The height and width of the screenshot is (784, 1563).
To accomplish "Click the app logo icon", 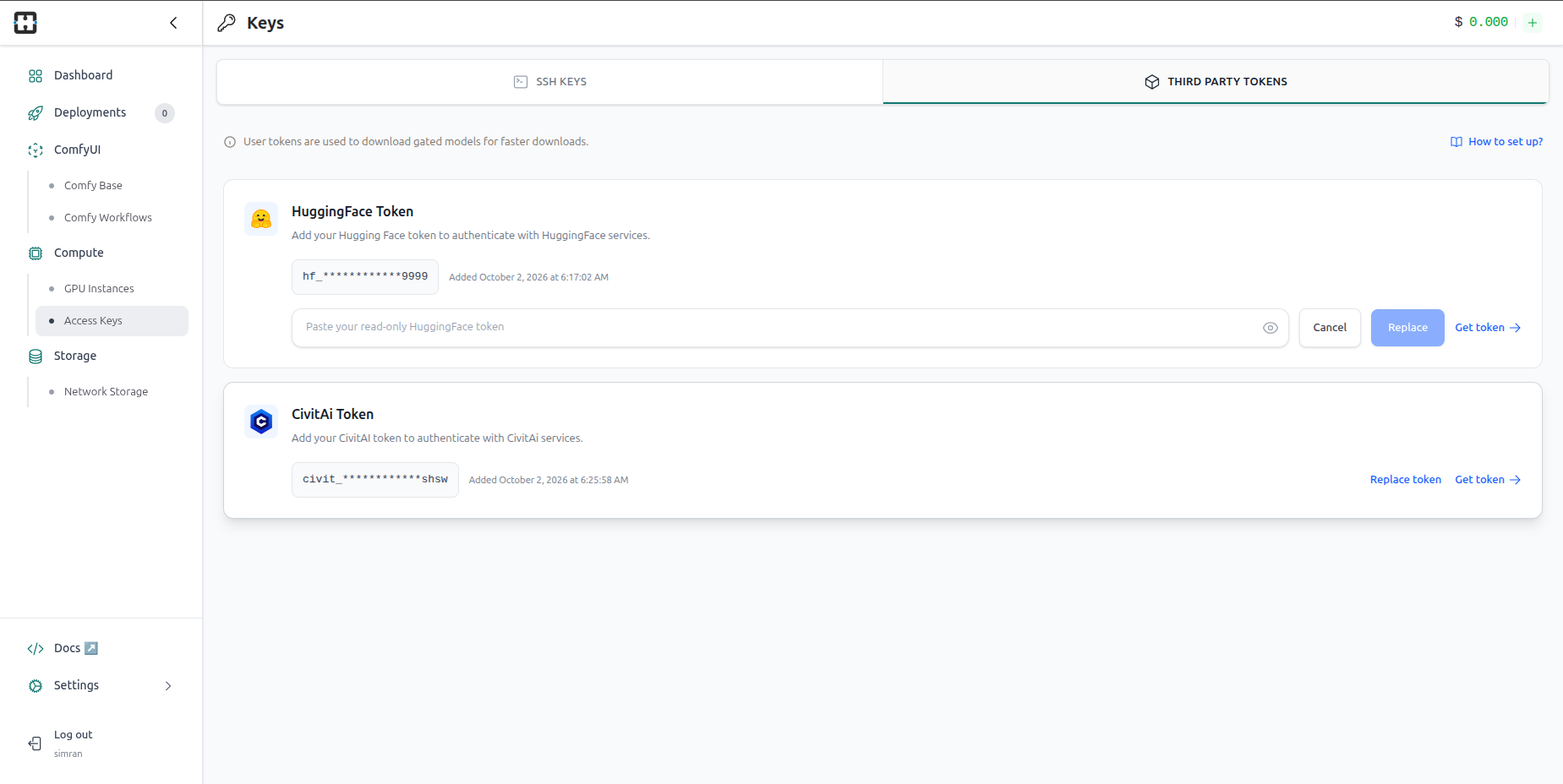I will 25,23.
